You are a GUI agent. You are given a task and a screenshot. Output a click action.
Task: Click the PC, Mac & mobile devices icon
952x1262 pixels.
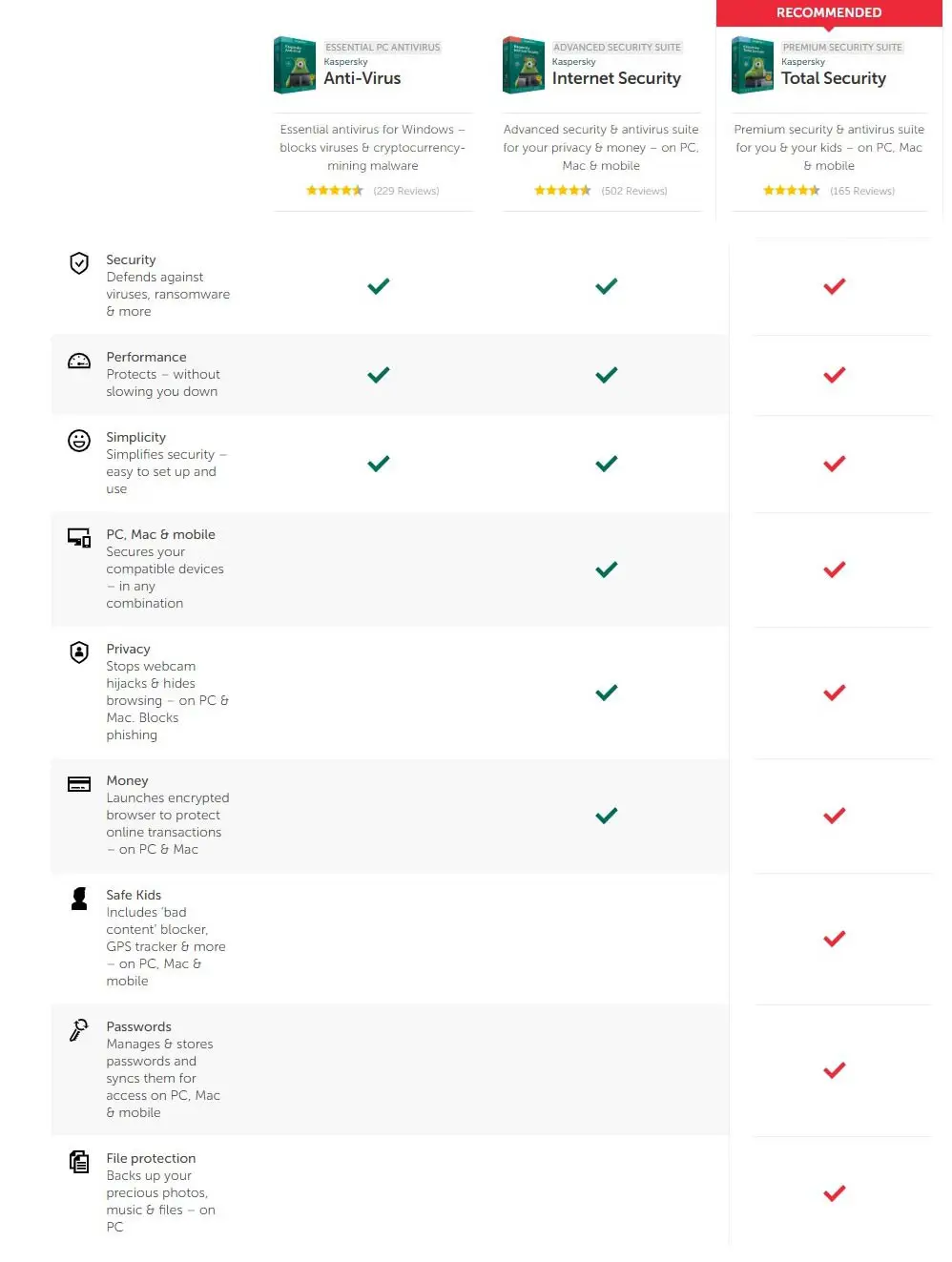coord(79,537)
